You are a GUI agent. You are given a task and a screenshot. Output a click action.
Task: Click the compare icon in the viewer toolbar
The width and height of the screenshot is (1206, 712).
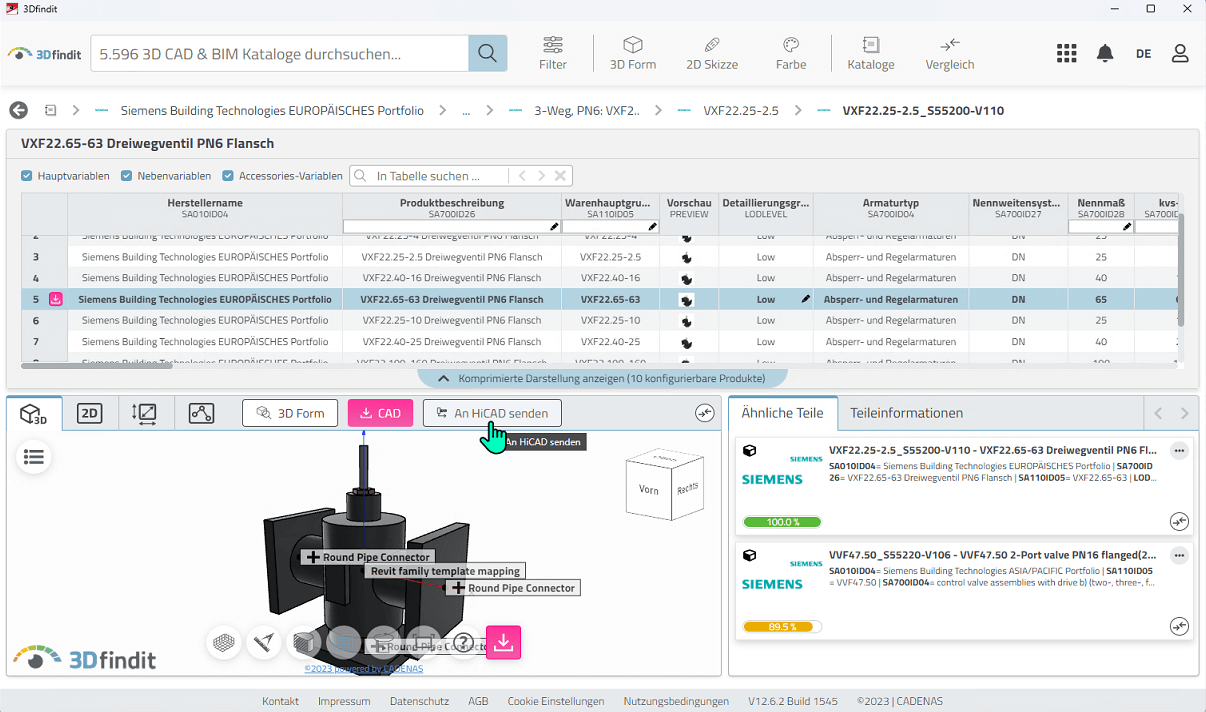pyautogui.click(x=705, y=413)
